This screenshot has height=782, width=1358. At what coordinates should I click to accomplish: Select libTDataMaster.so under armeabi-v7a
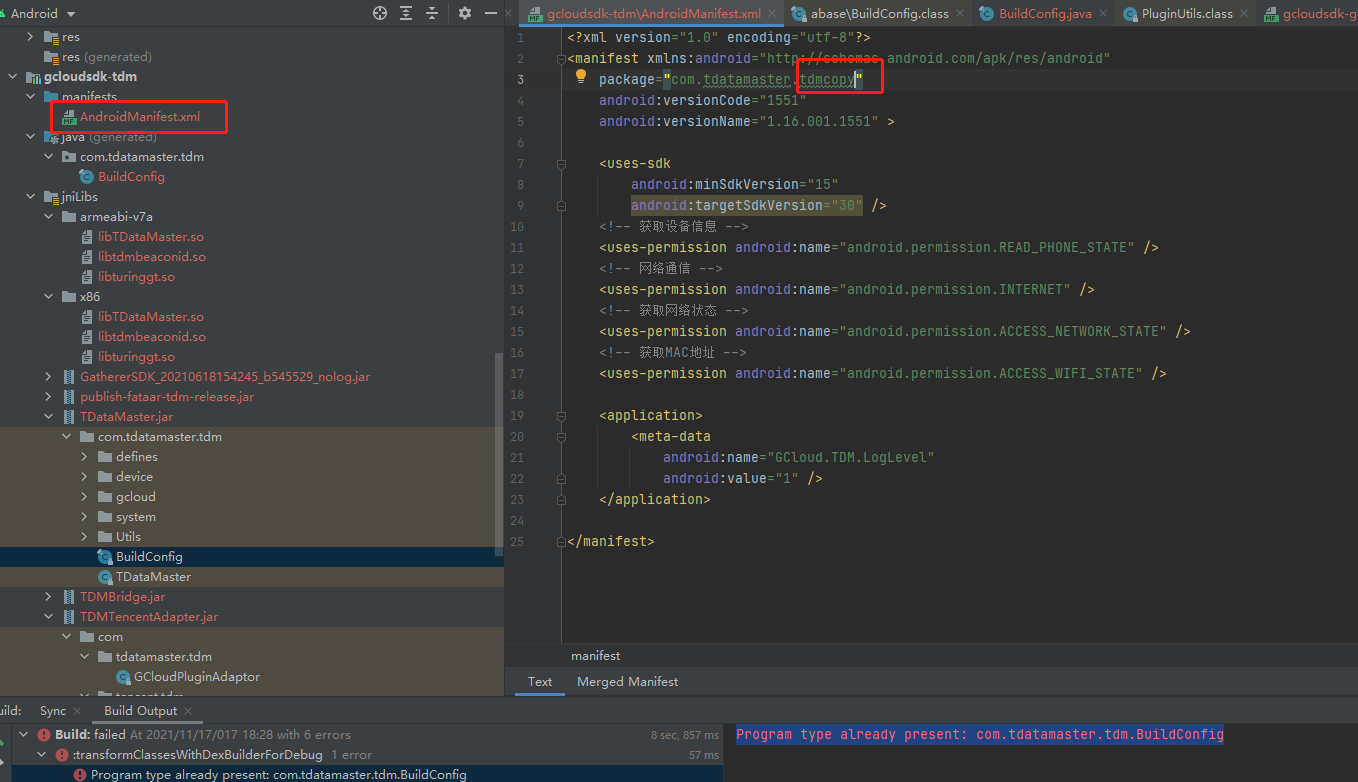point(151,237)
